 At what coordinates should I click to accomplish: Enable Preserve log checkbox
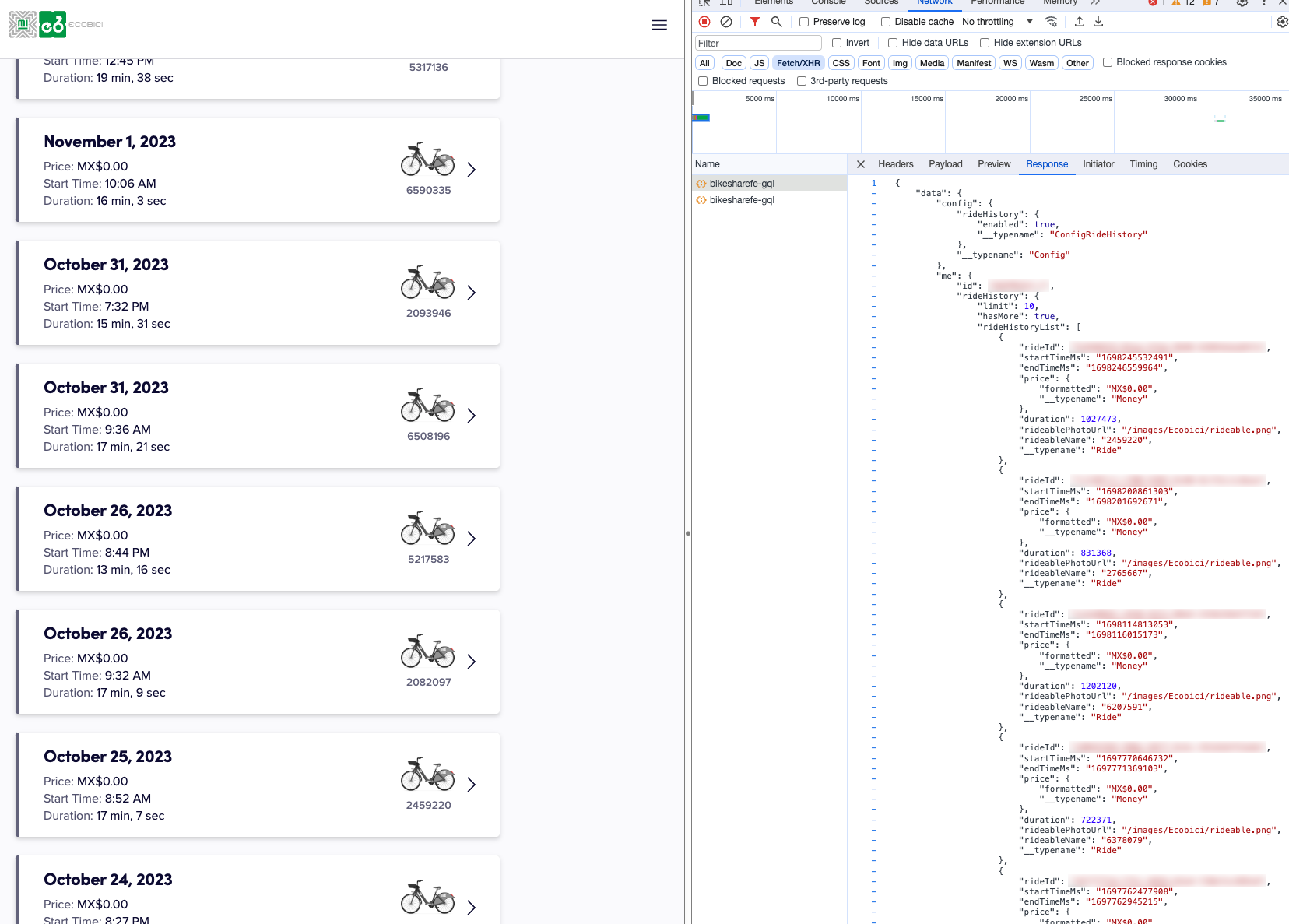pos(804,22)
